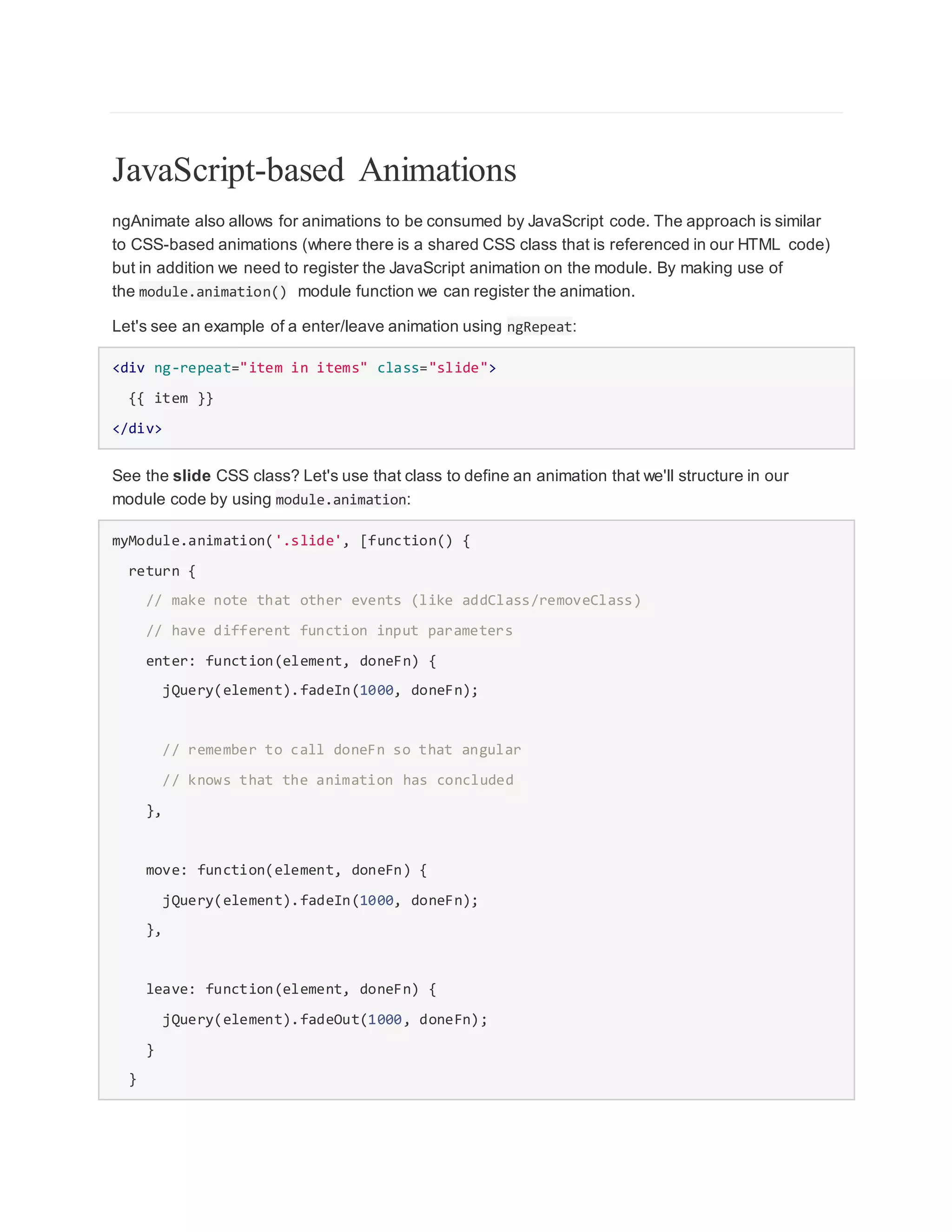Click the "item in items" string value
Screen dimensions: 952x1232
pyautogui.click(x=304, y=368)
